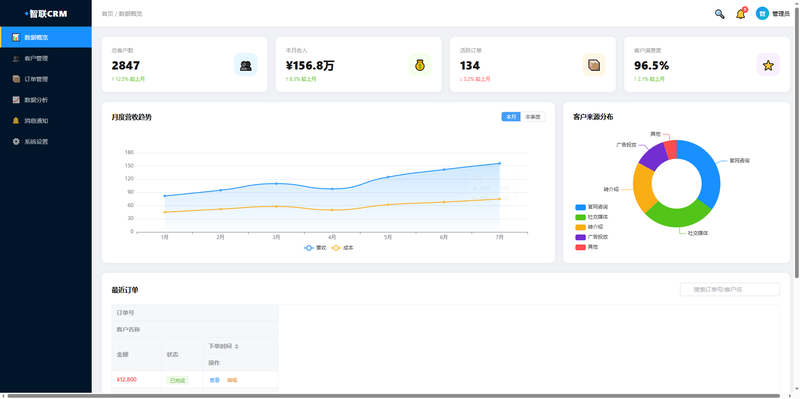Click the red 其他 pie slice
The height and width of the screenshot is (399, 800).
[x=671, y=148]
